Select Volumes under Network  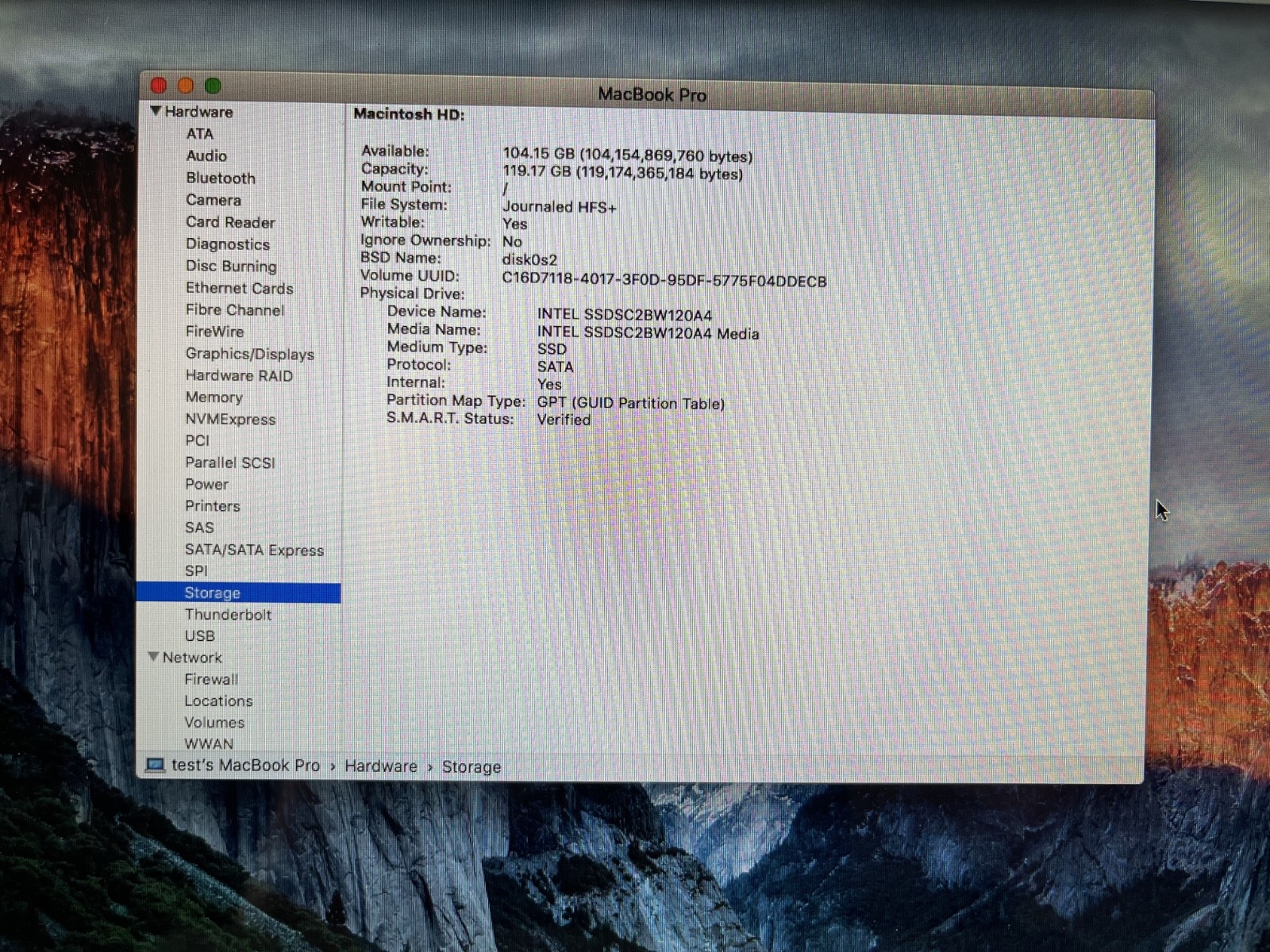[x=214, y=722]
